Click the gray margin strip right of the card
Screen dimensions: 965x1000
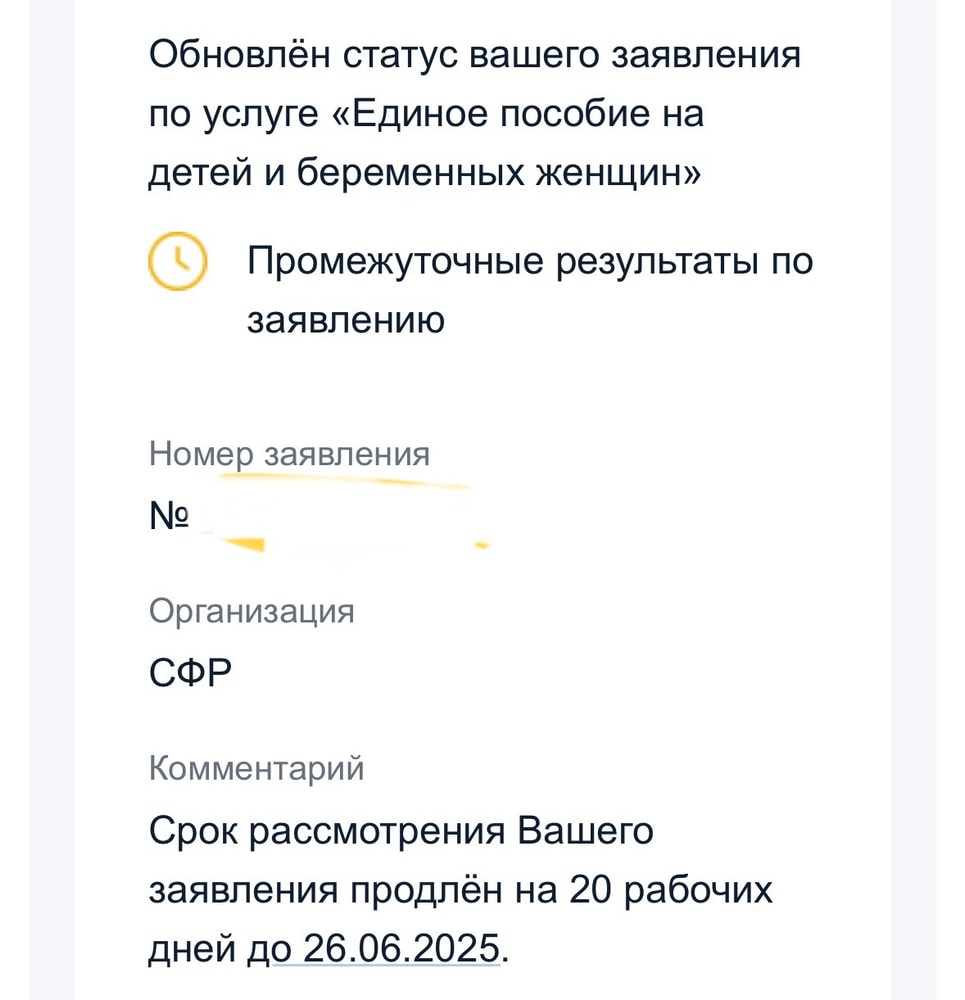point(913,500)
